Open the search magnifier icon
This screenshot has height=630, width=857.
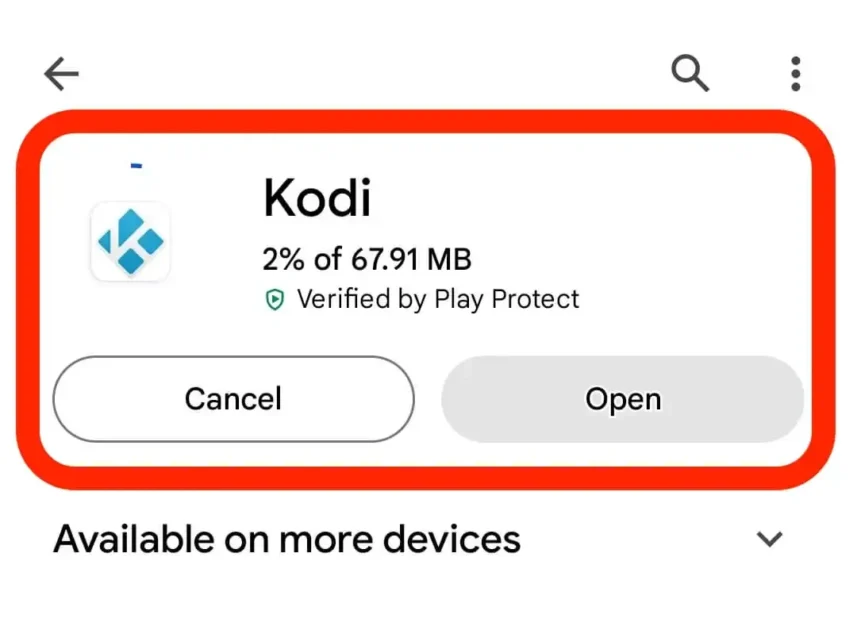click(690, 73)
